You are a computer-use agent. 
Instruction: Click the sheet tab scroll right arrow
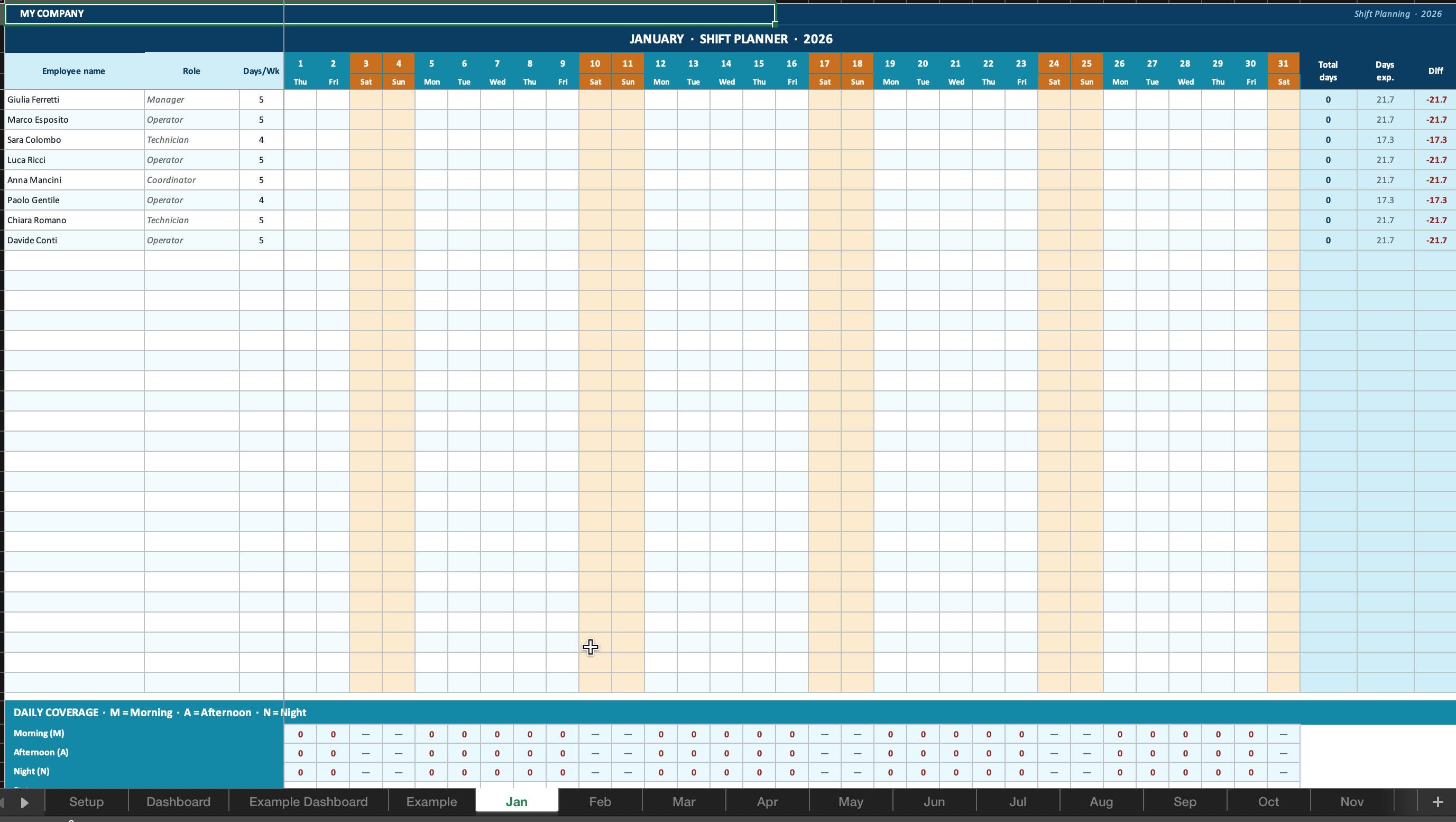coord(24,802)
